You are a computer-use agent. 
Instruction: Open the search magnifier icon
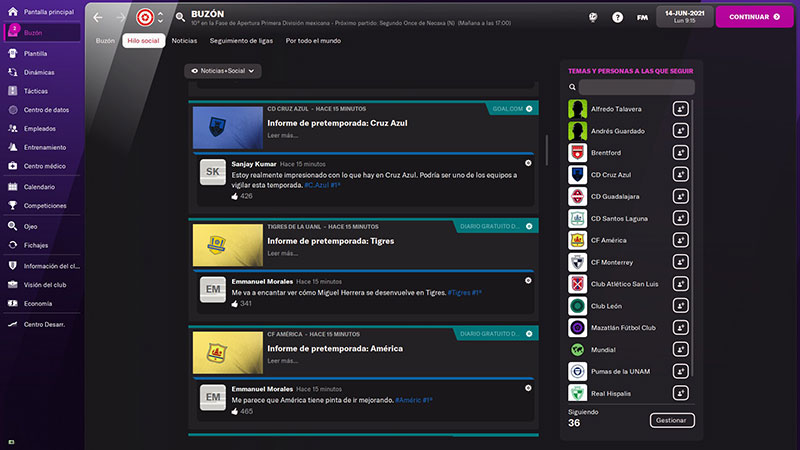[180, 17]
